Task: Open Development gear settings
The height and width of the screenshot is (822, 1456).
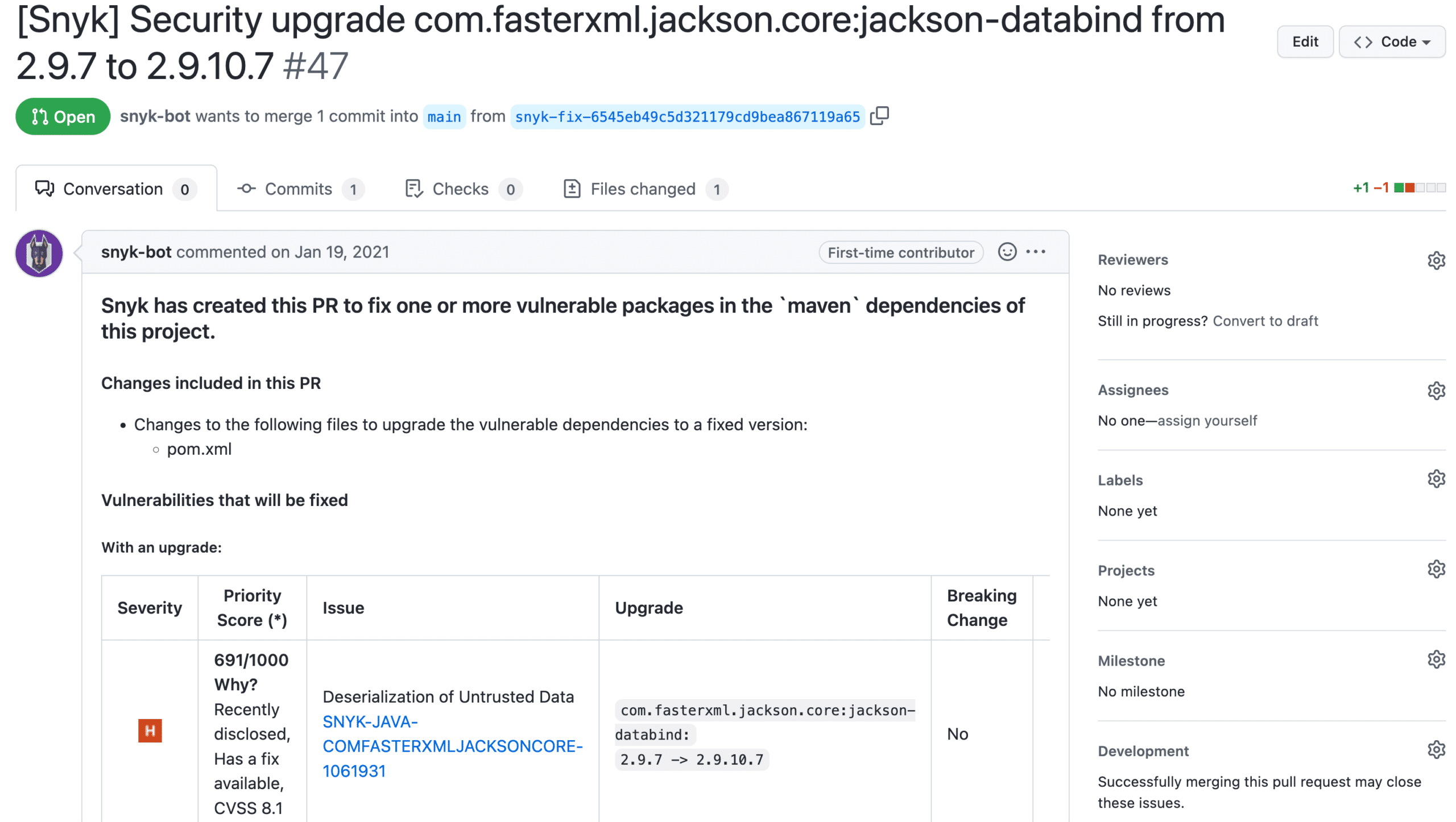Action: point(1436,750)
